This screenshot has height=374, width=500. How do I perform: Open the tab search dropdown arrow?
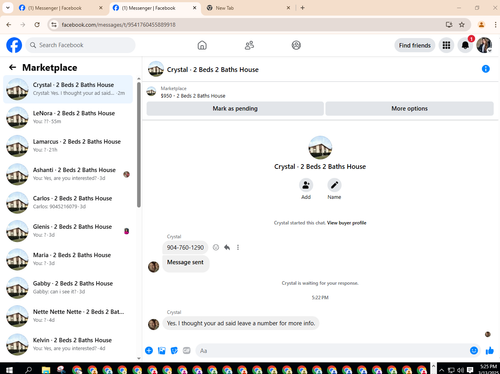pos(8,8)
